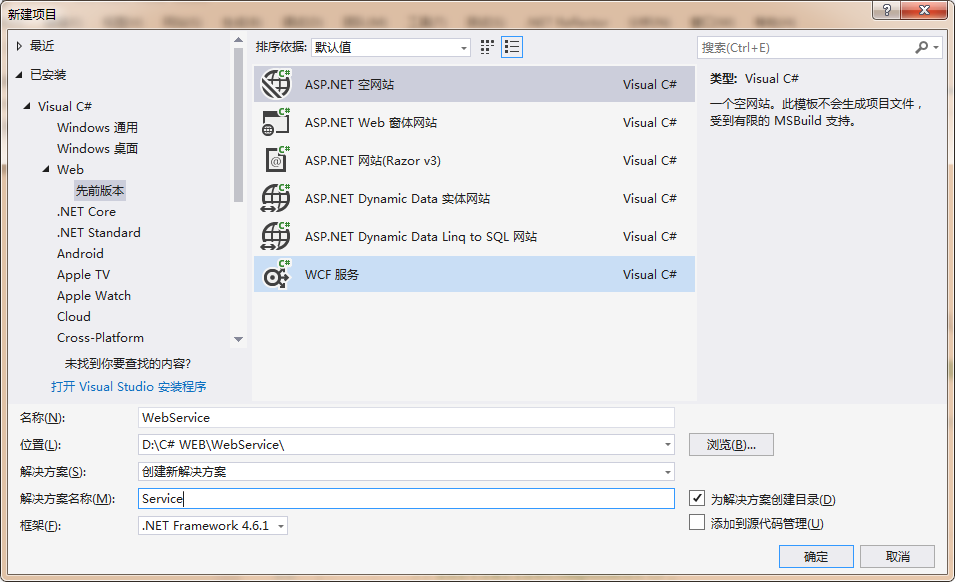Switch templates to list view
The image size is (955, 582).
coord(512,47)
